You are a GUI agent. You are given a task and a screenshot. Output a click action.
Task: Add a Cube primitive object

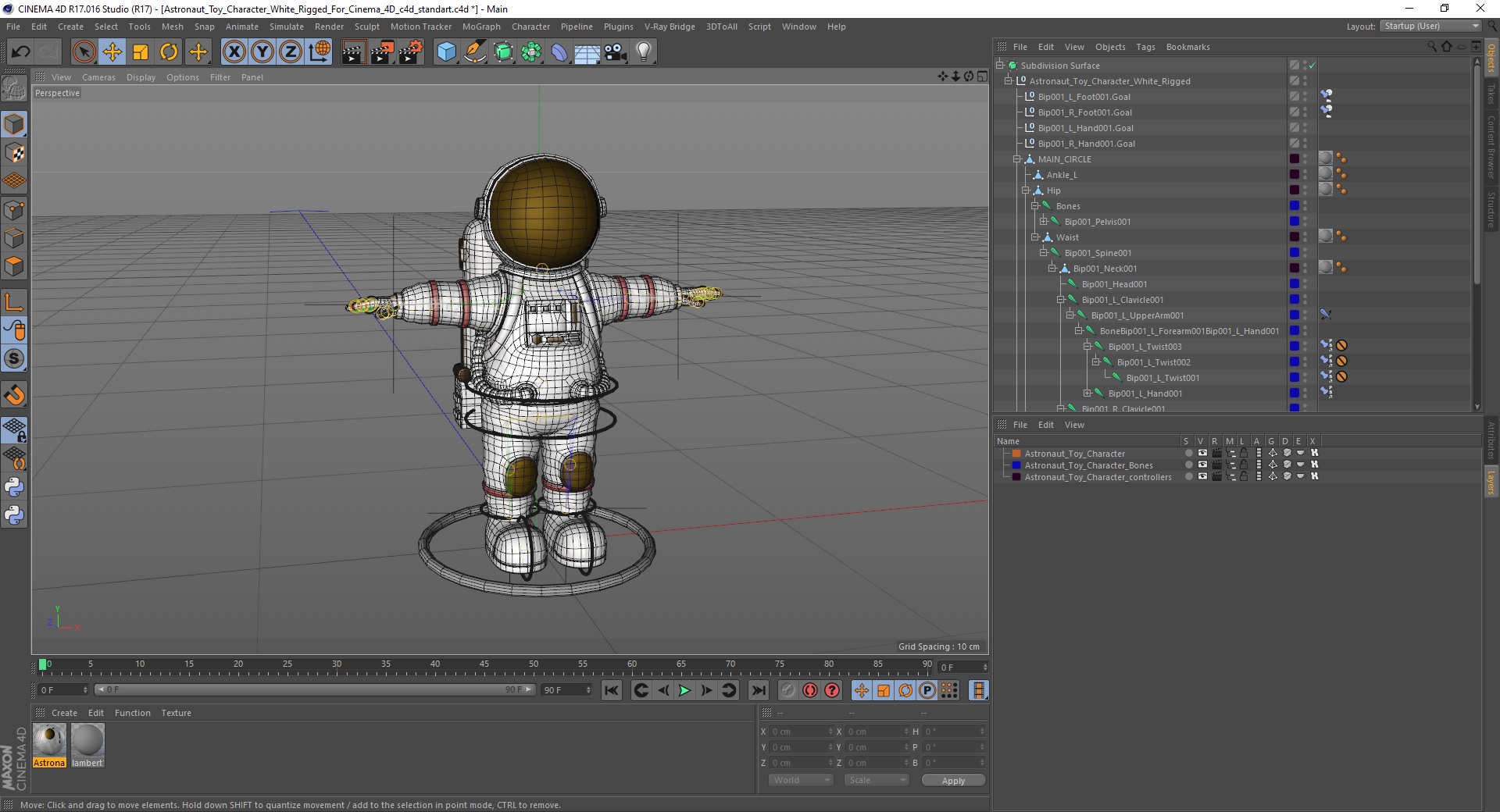tap(446, 52)
